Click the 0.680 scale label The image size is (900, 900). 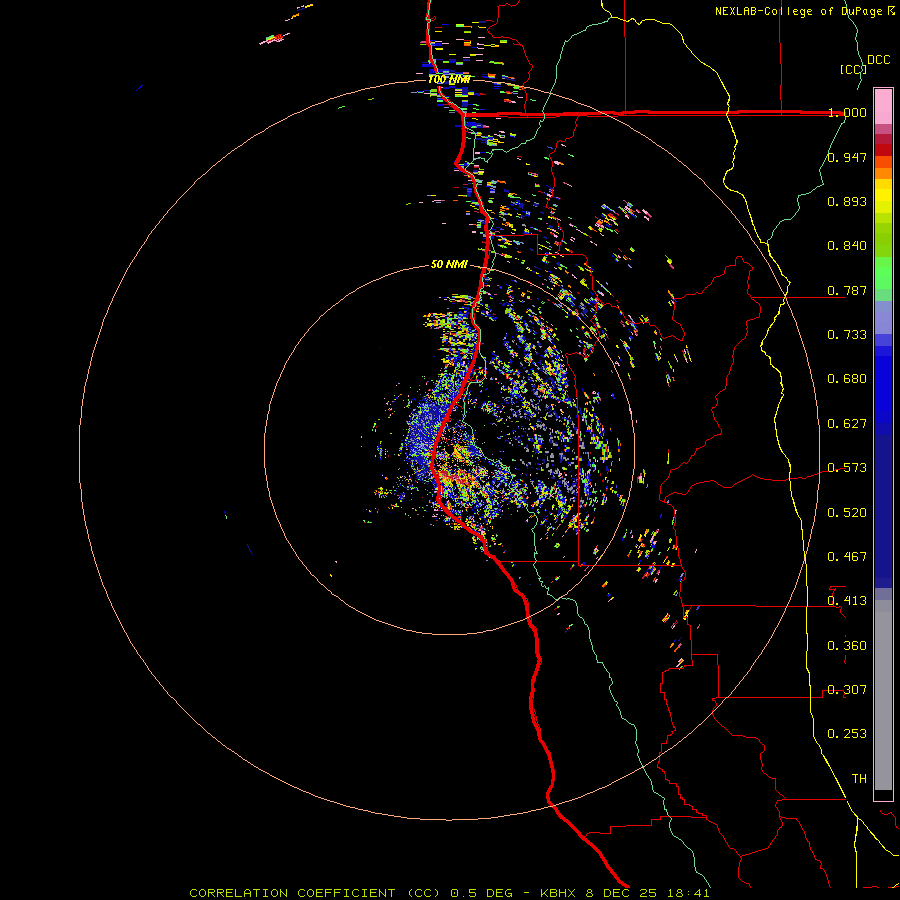click(847, 379)
